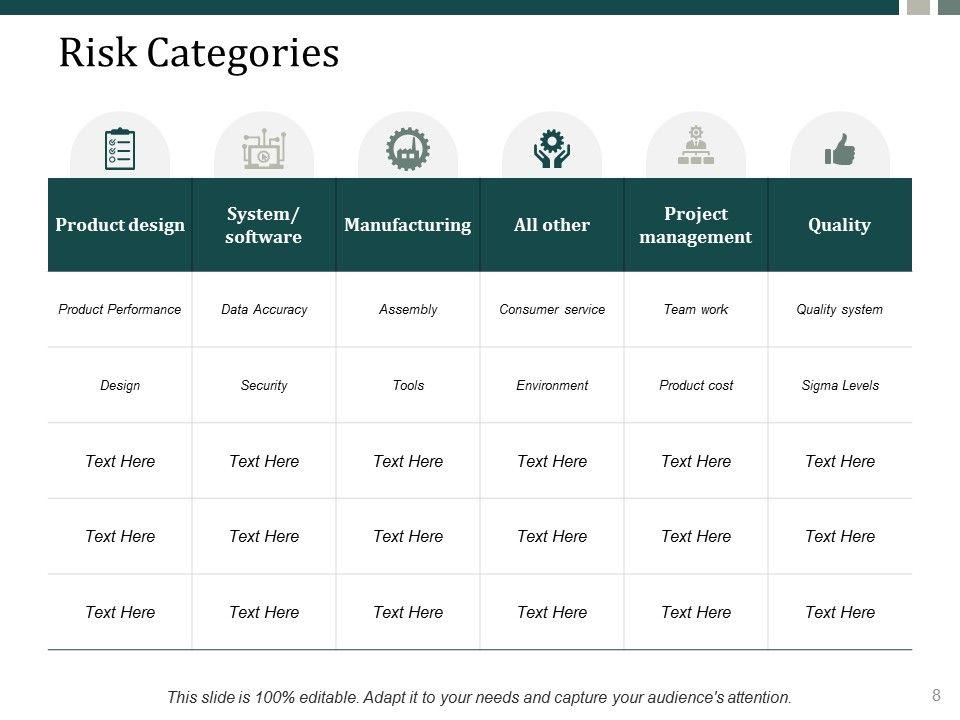Click the team hierarchy icon above Project management

[696, 145]
